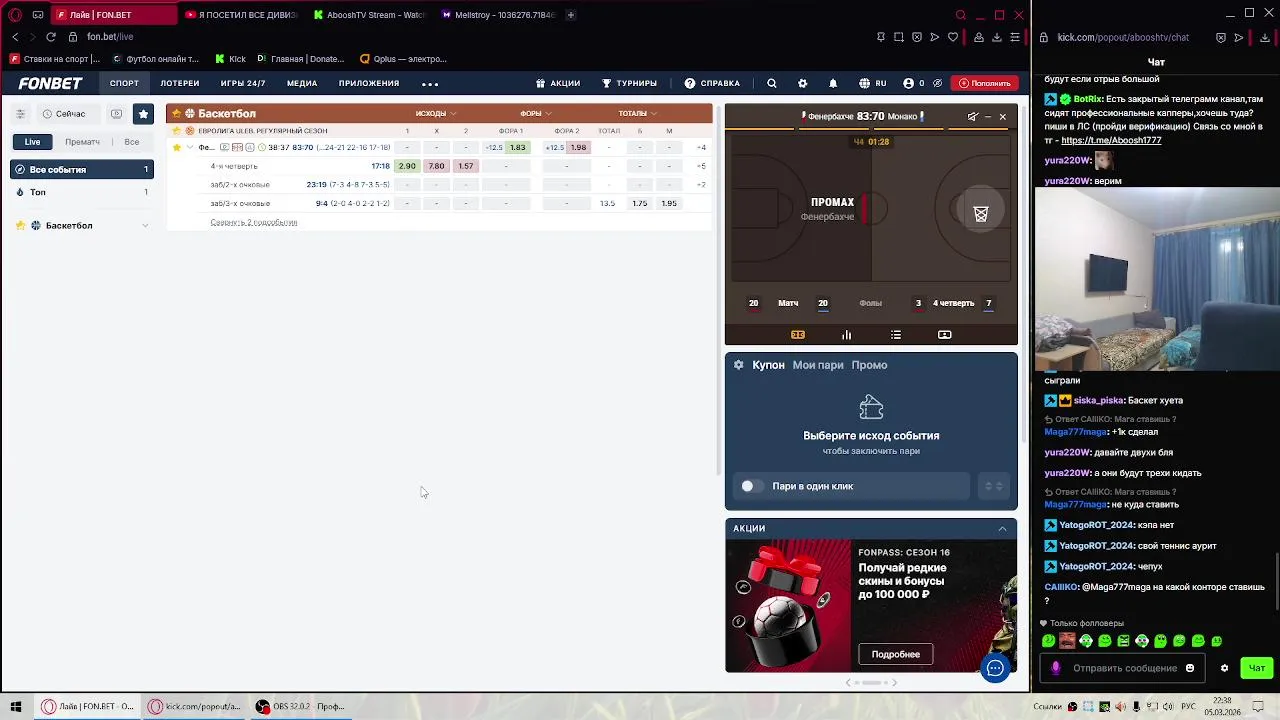Open event list view in match tracker
Viewport: 1280px width, 720px height.
(896, 335)
